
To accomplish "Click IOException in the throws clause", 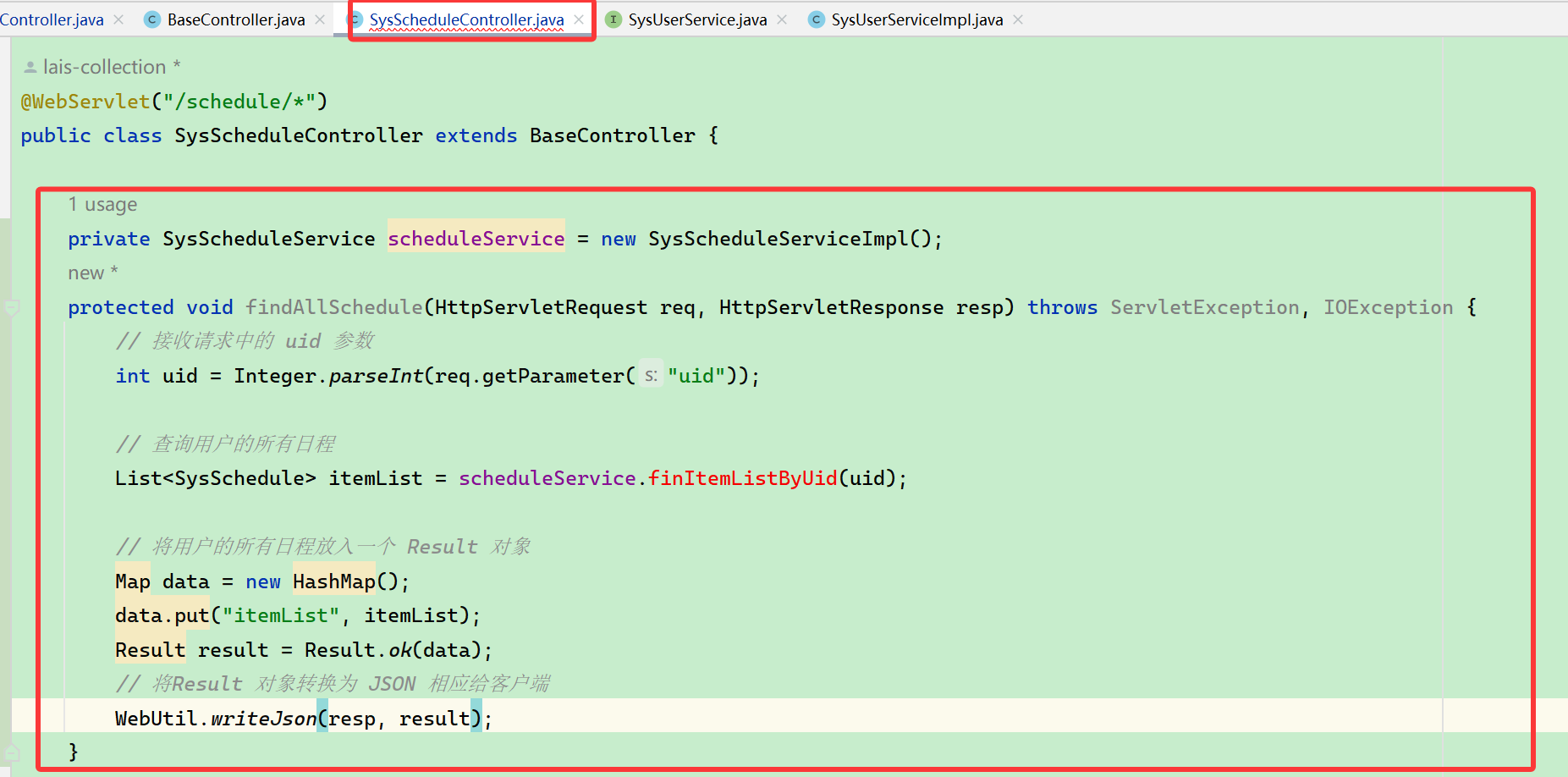I will [1389, 307].
